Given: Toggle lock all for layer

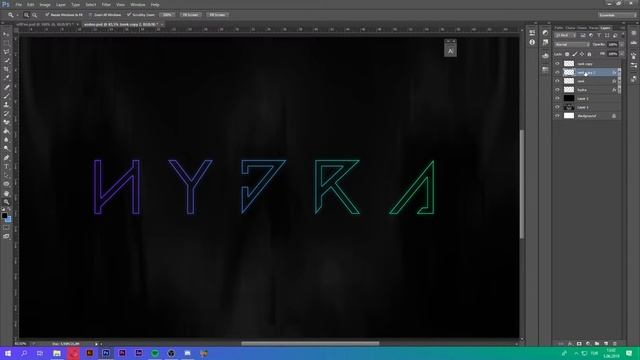Looking at the screenshot, I should tap(589, 54).
